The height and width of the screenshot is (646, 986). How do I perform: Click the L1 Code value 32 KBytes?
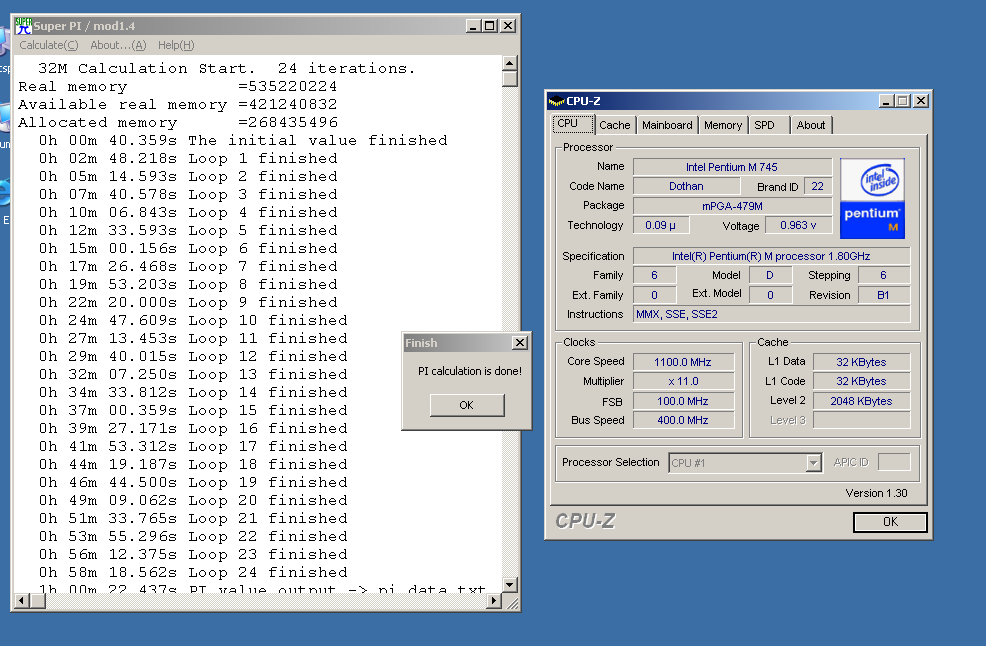tap(861, 381)
